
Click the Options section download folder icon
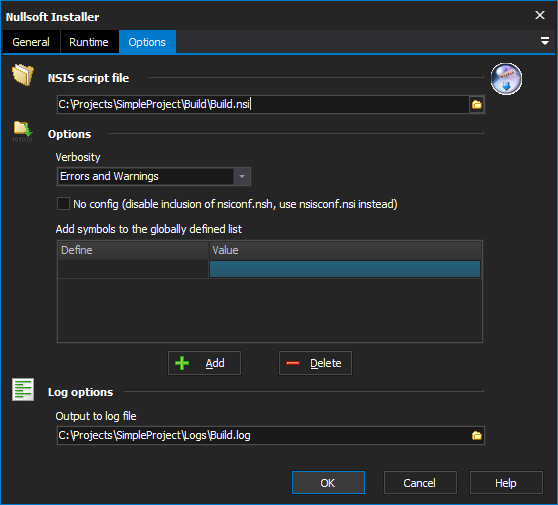point(22,132)
